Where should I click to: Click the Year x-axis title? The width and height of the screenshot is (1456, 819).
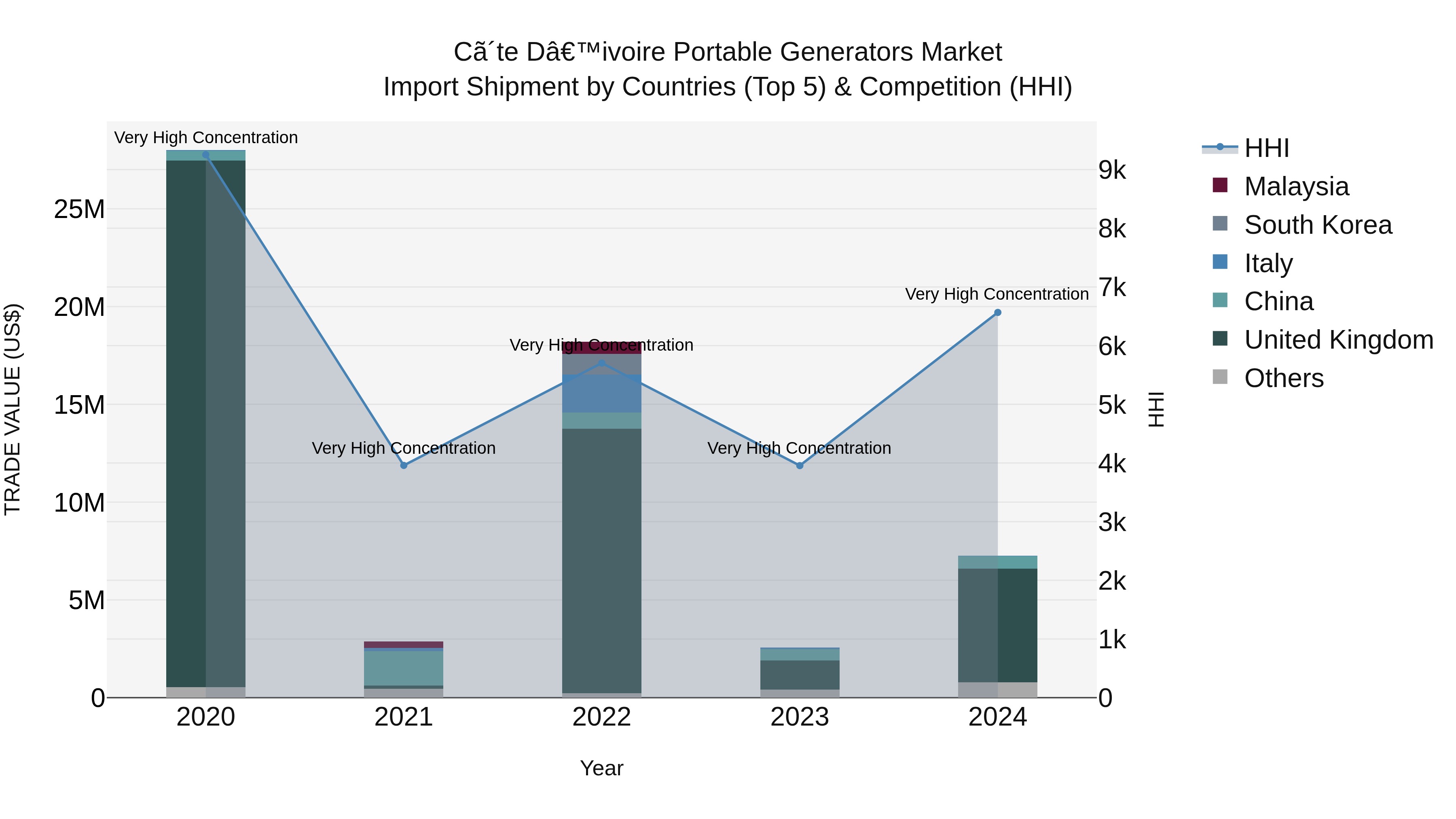[x=601, y=768]
